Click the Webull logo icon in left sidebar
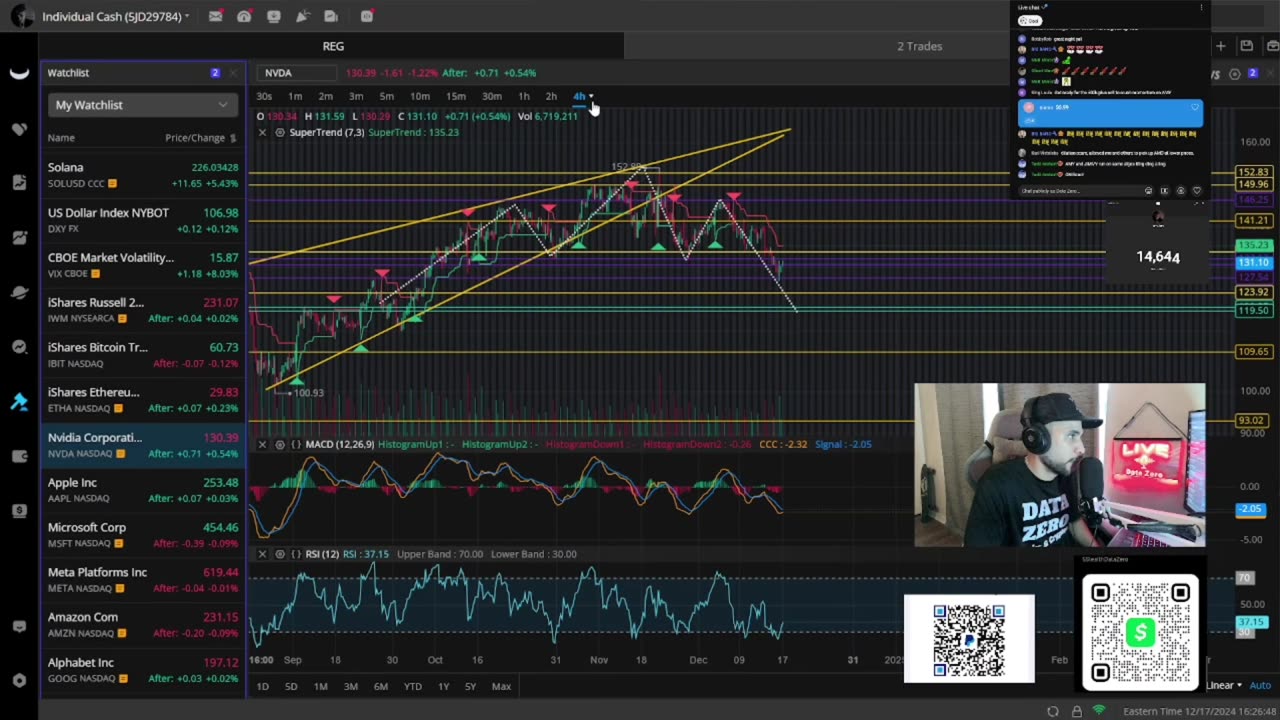1280x720 pixels. tap(19, 73)
